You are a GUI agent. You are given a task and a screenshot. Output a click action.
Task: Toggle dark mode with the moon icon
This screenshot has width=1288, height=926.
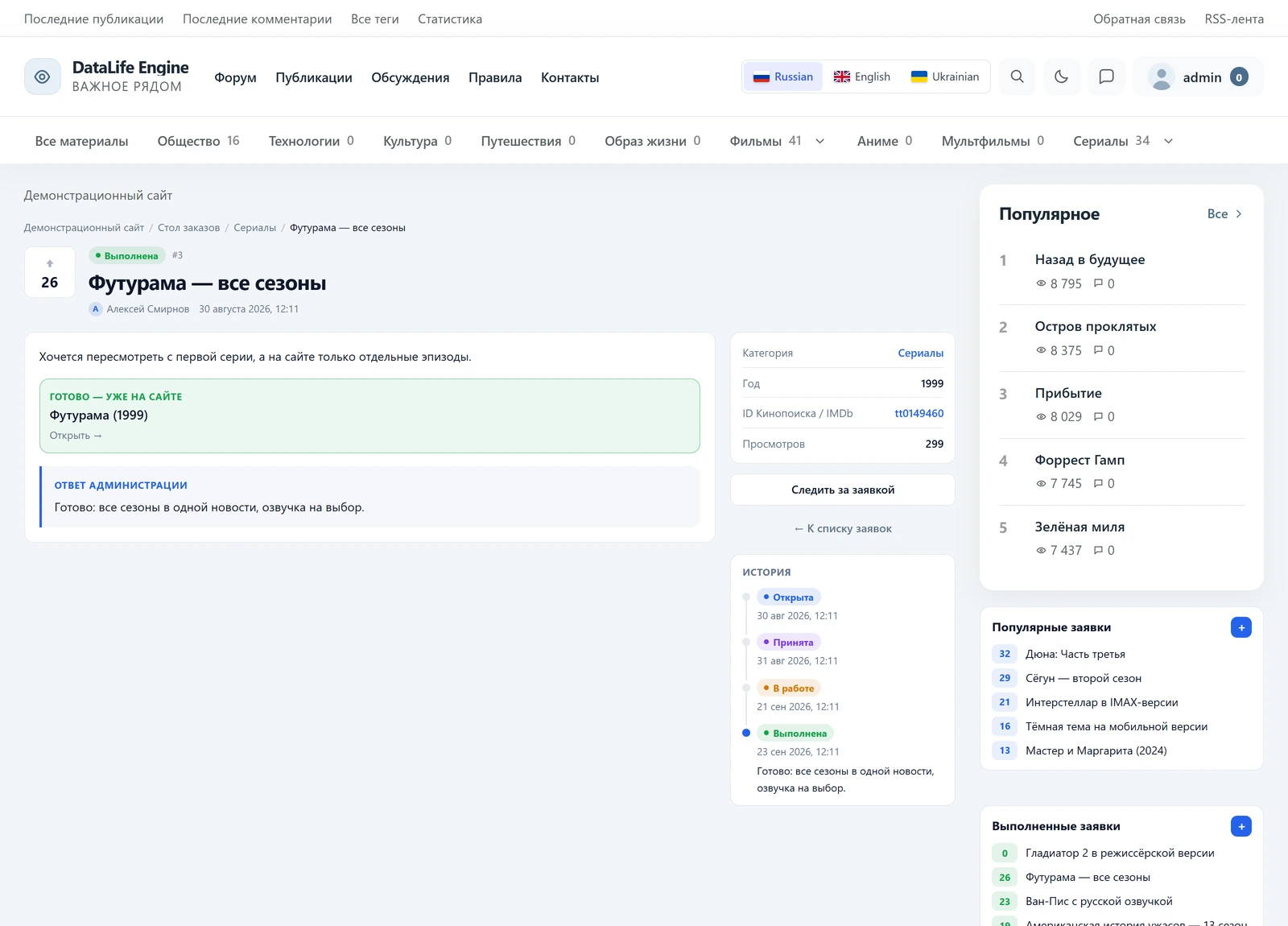[x=1062, y=76]
